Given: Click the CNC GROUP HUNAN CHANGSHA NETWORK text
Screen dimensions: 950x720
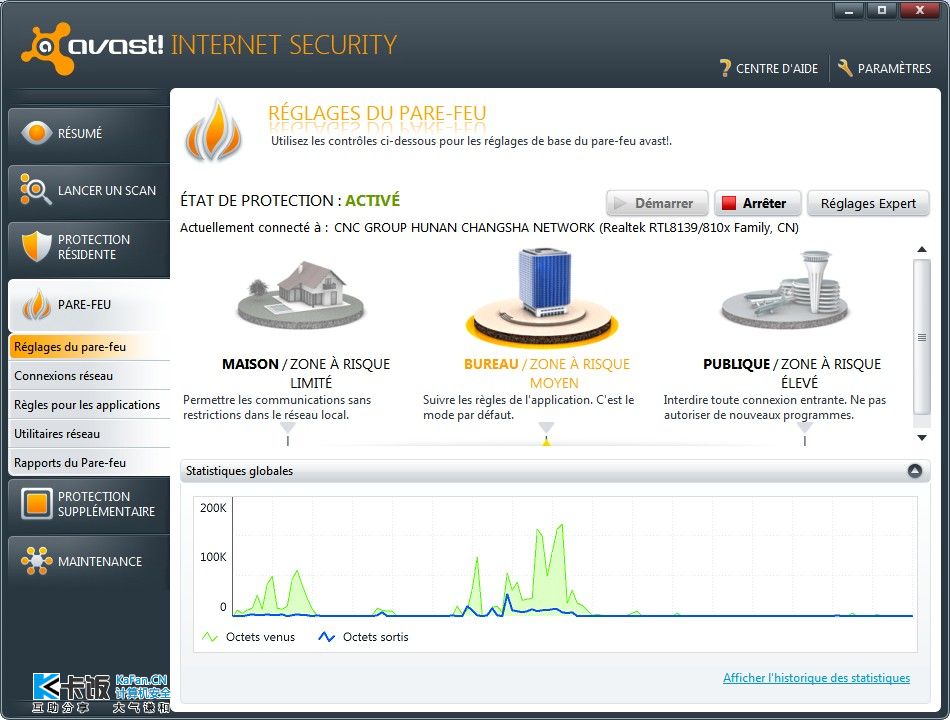Looking at the screenshot, I should [x=464, y=228].
